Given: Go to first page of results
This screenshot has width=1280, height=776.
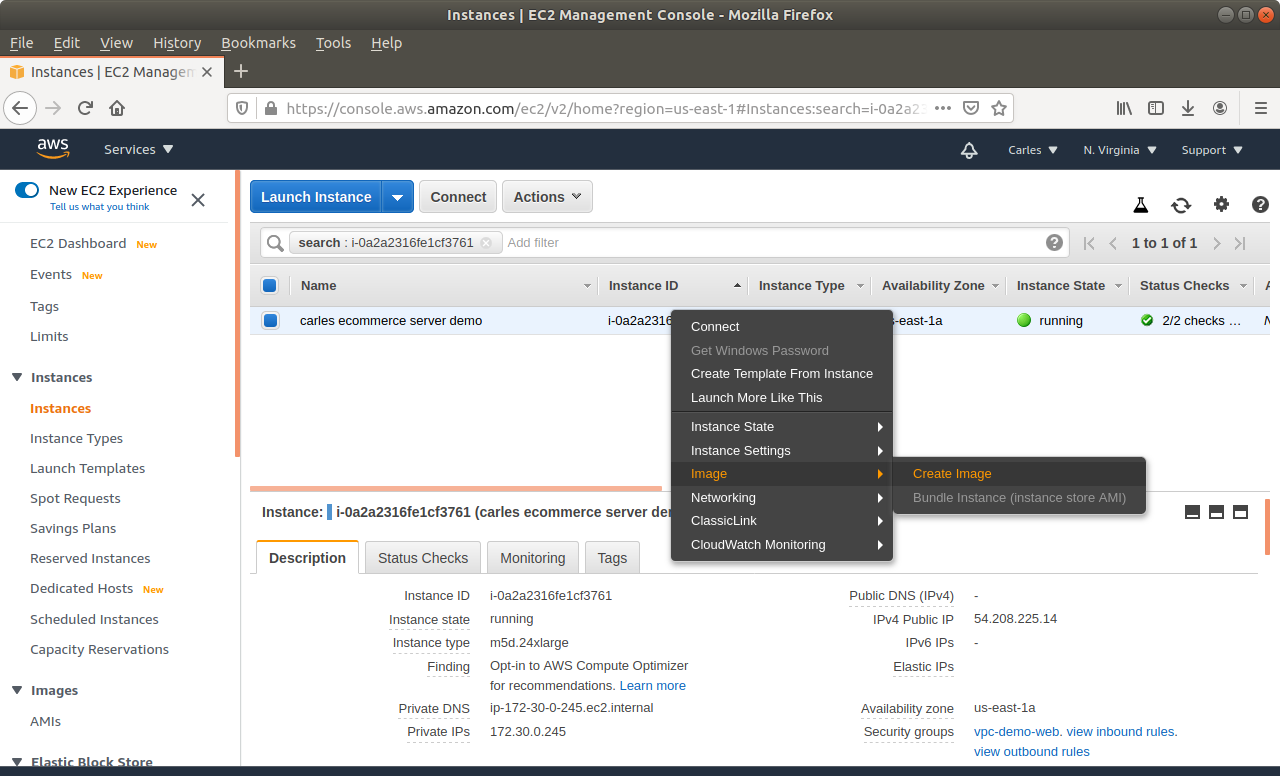Looking at the screenshot, I should click(x=1089, y=243).
